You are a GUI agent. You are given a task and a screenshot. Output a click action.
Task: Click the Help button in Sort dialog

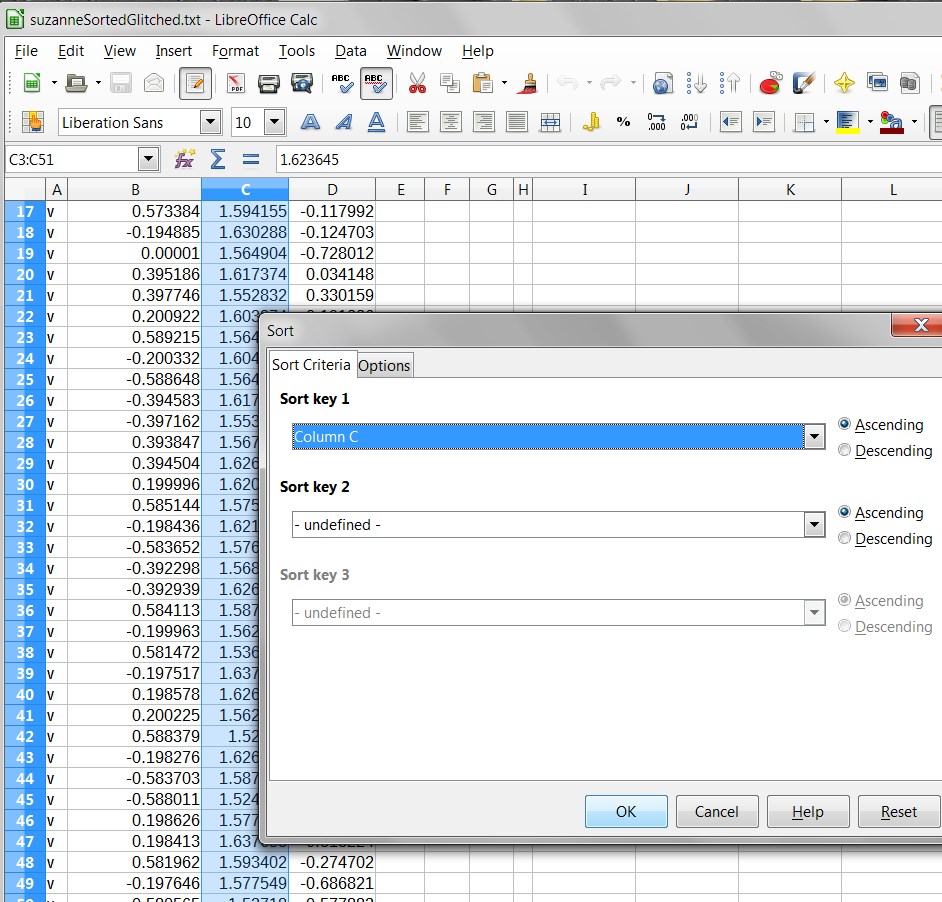click(808, 812)
